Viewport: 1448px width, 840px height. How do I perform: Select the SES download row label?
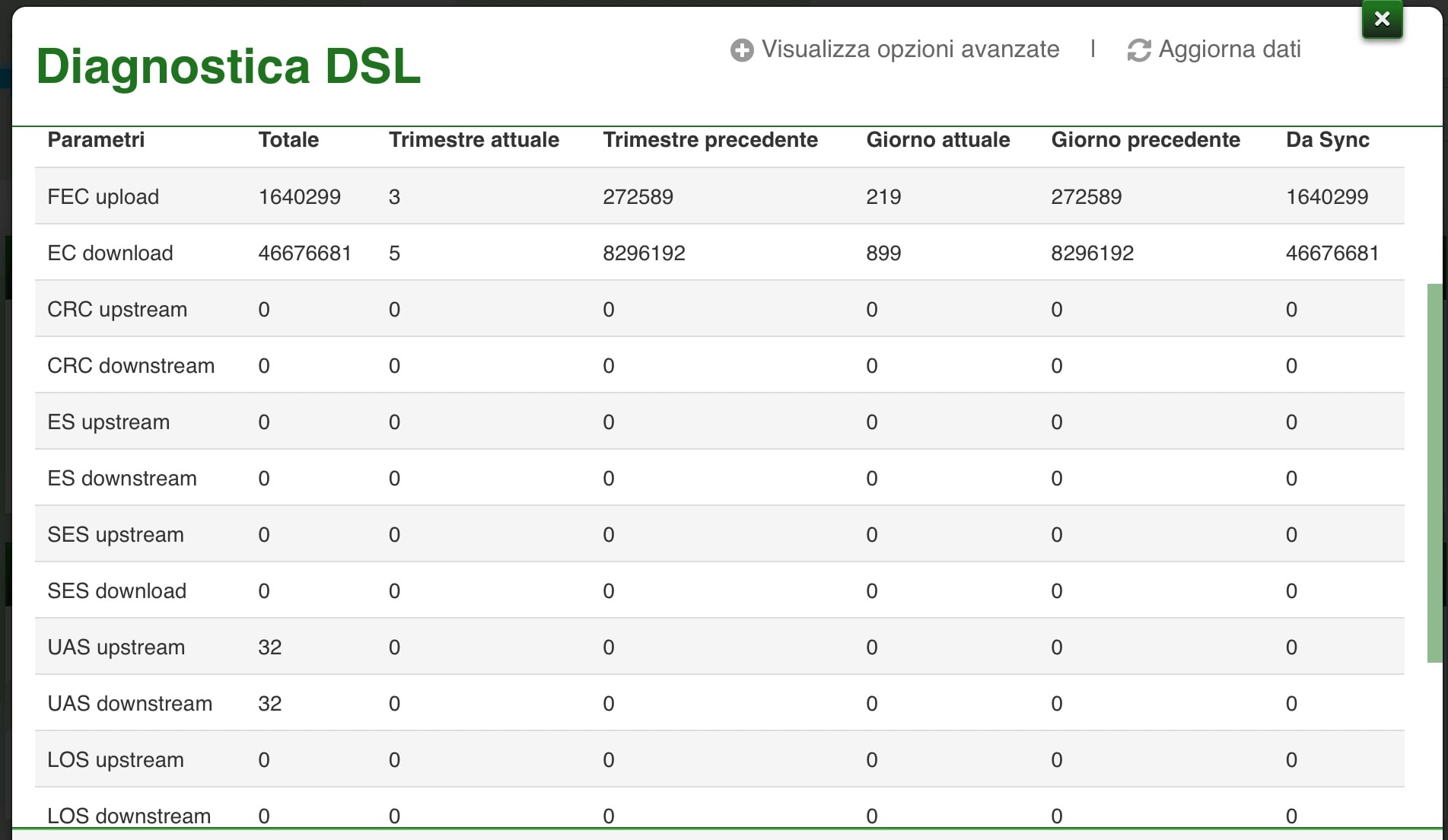pyautogui.click(x=117, y=591)
